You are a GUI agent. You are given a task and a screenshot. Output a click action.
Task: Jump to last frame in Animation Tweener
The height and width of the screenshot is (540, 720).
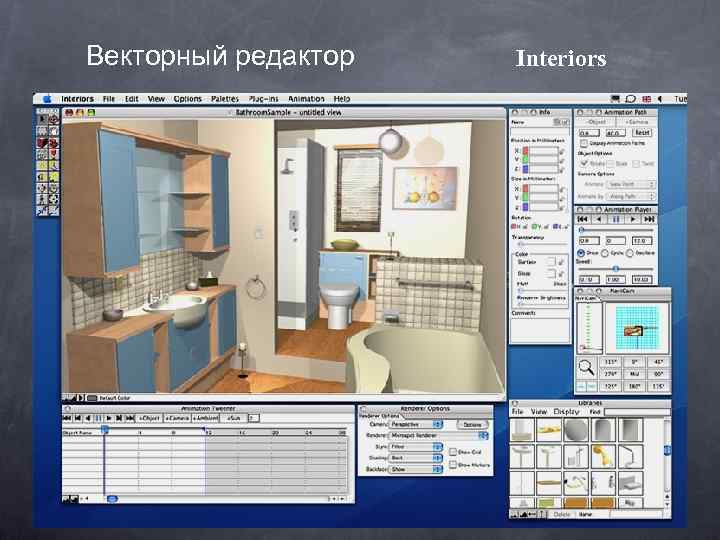[x=130, y=418]
